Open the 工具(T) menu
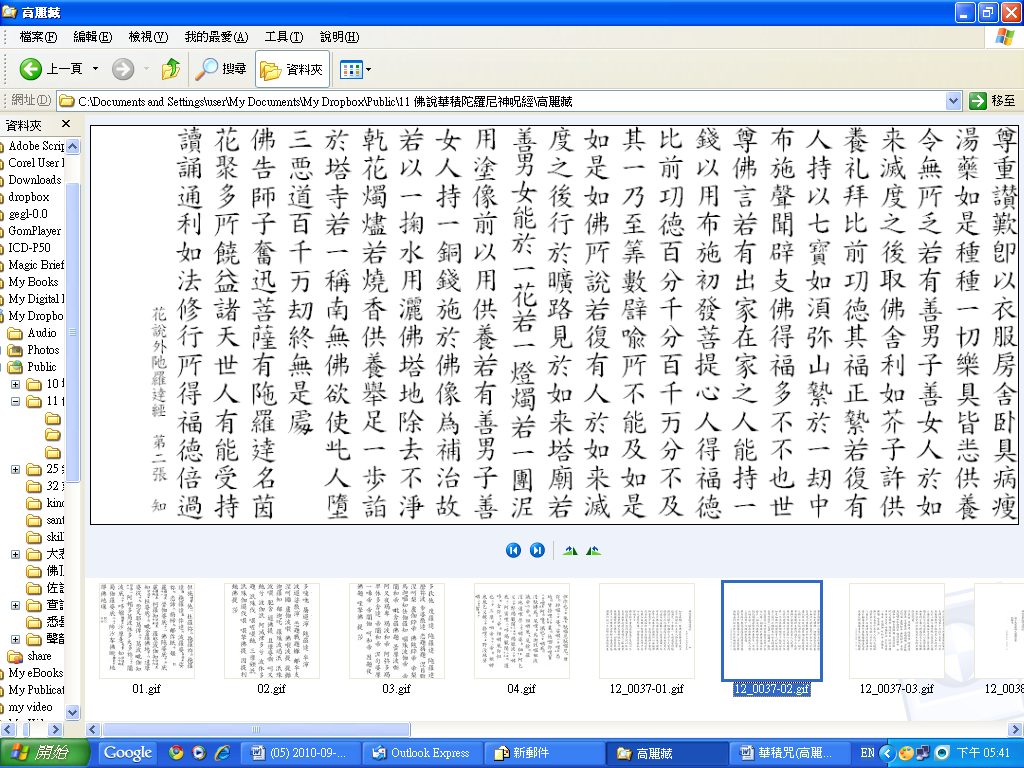The image size is (1024, 768). pos(283,37)
